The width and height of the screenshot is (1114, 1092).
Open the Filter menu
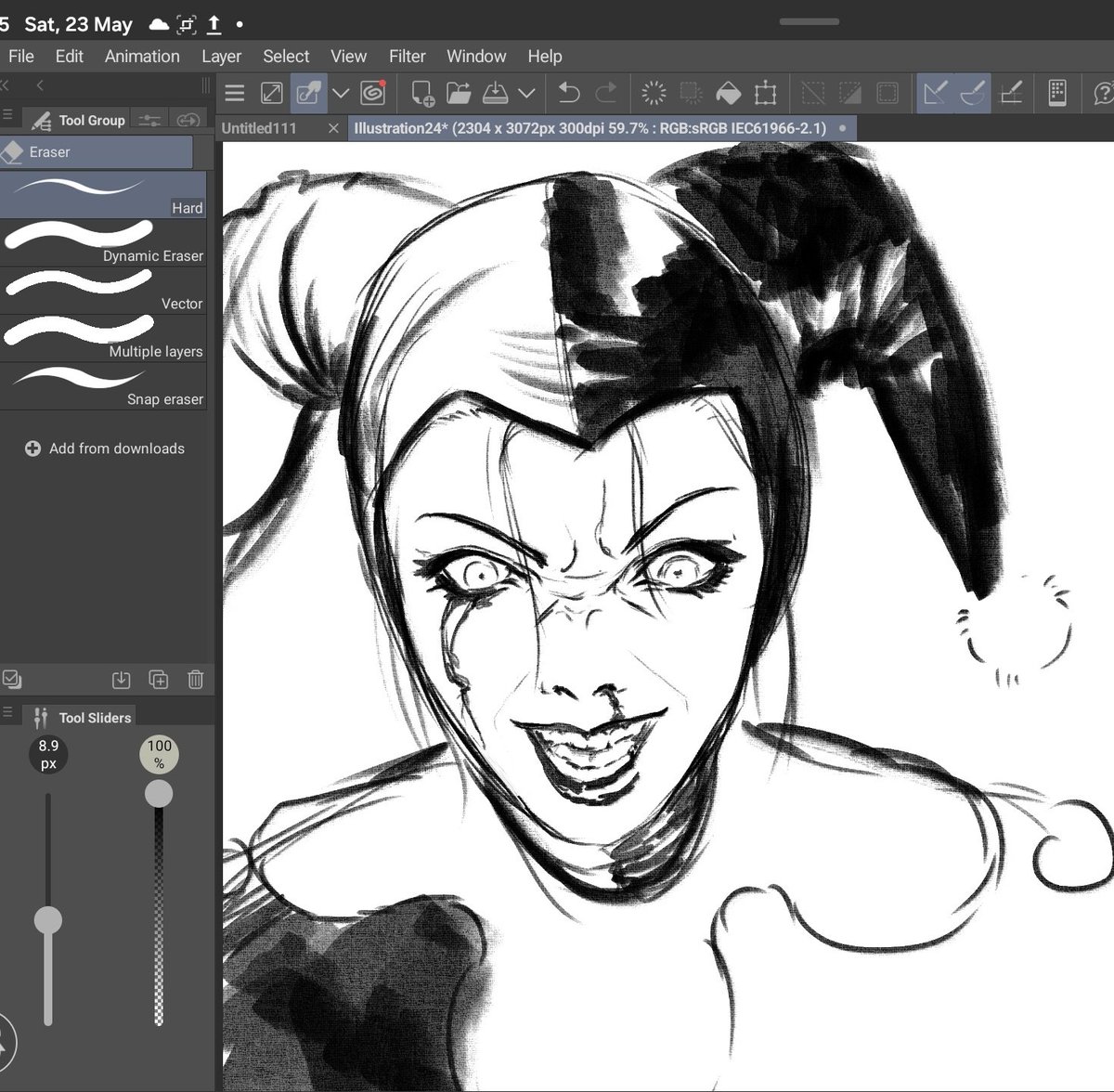click(x=408, y=57)
